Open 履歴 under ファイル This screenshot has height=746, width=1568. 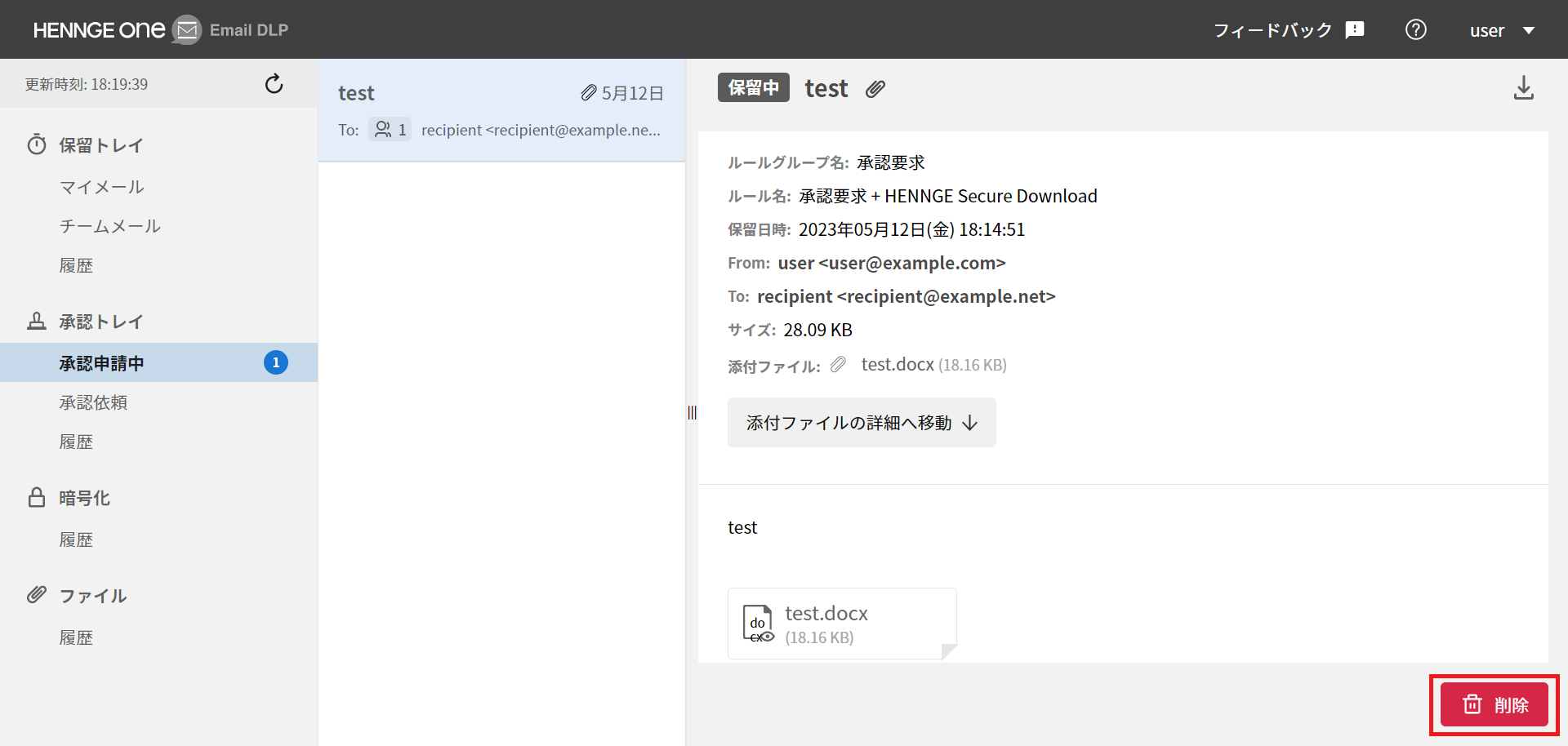pos(76,637)
